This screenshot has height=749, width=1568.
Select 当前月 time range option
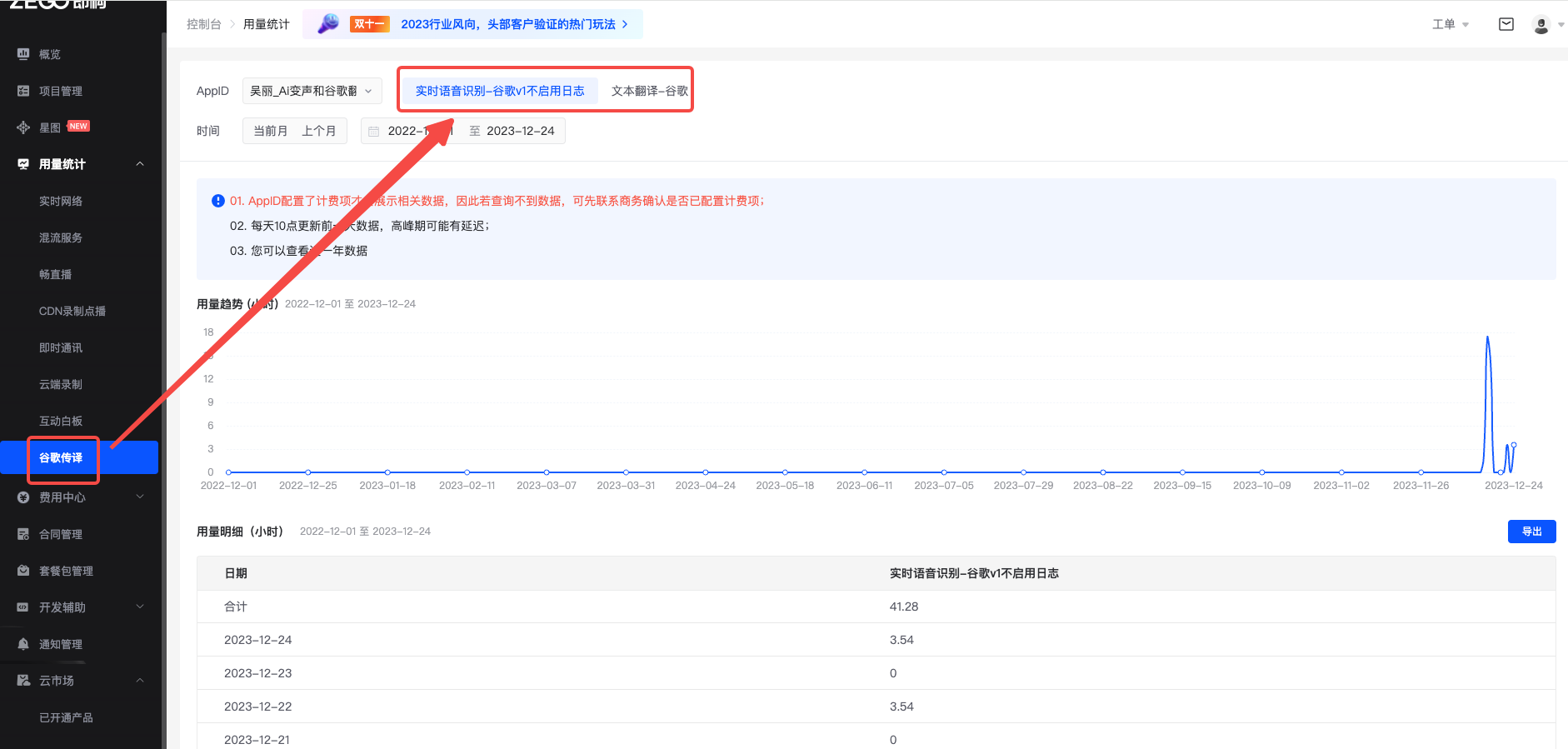click(x=270, y=131)
